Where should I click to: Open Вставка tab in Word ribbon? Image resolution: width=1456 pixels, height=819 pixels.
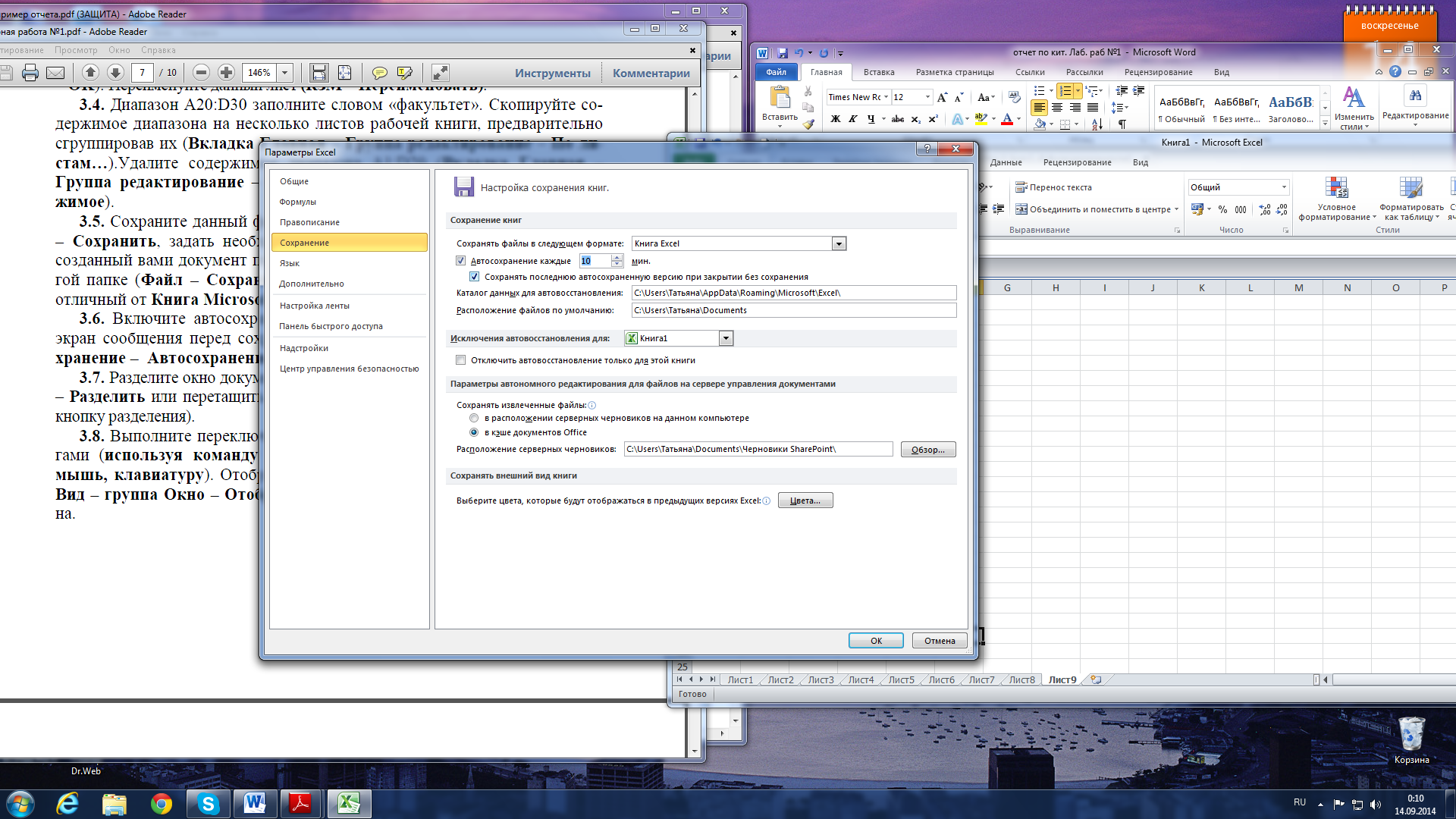pyautogui.click(x=879, y=72)
